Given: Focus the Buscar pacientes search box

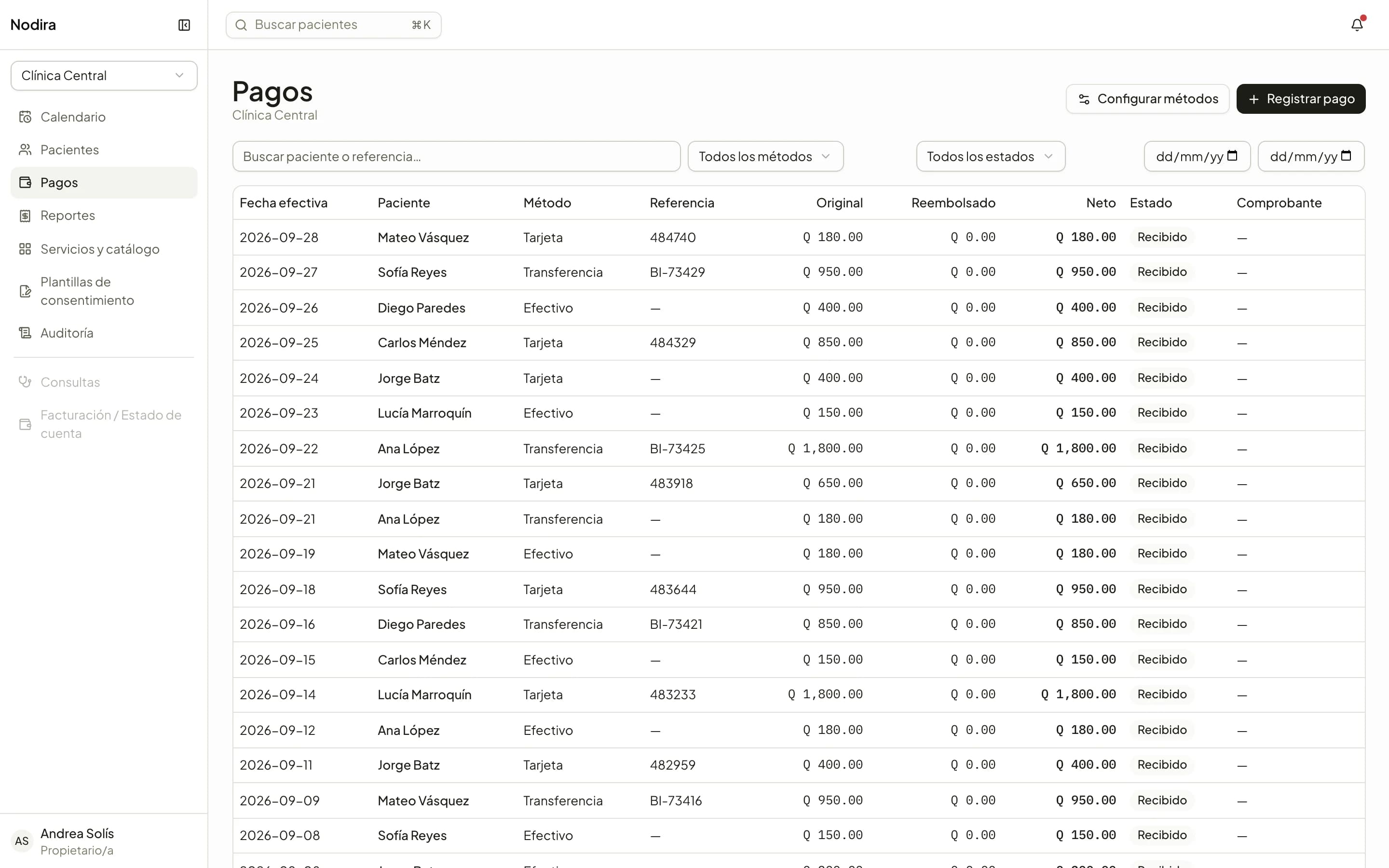Looking at the screenshot, I should pyautogui.click(x=333, y=25).
